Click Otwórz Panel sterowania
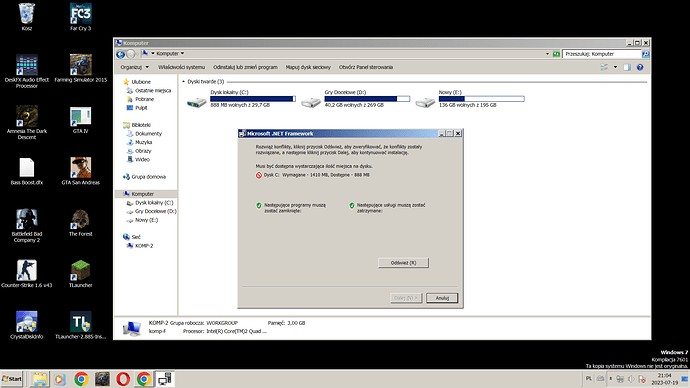Screen dimensions: 690x388 click(x=366, y=67)
